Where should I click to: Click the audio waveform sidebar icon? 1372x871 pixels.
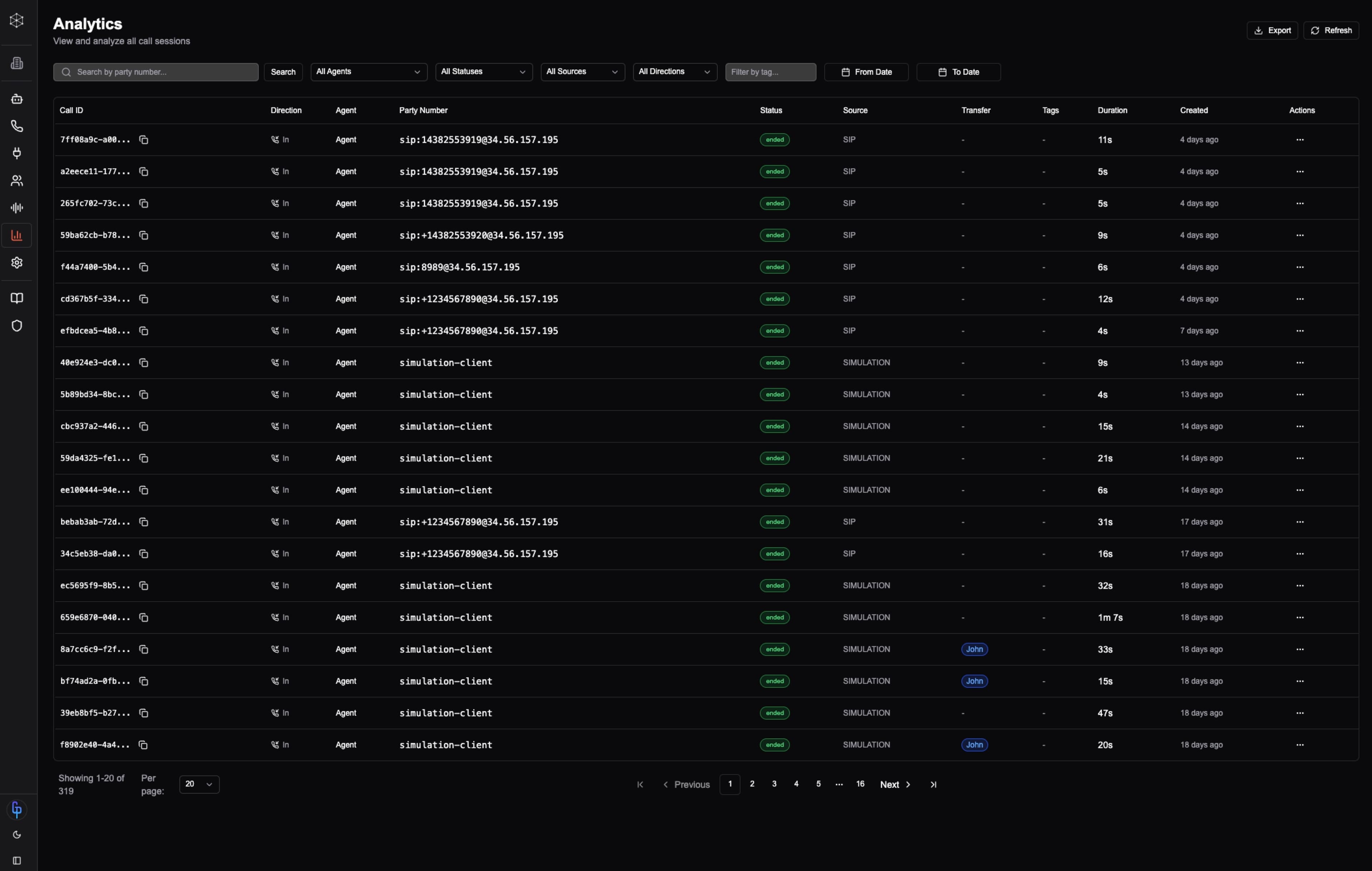point(16,208)
